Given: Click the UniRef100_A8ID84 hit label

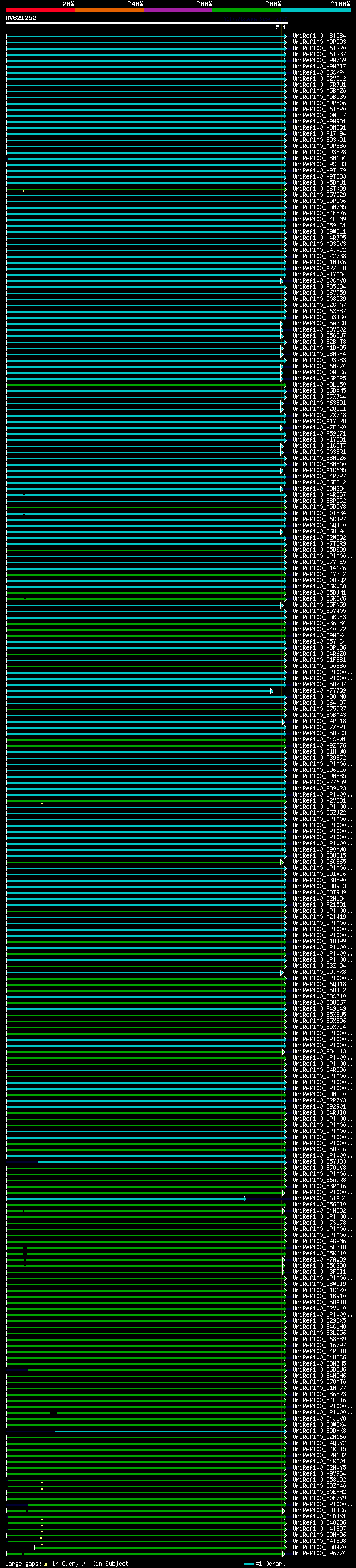Looking at the screenshot, I should click(319, 36).
